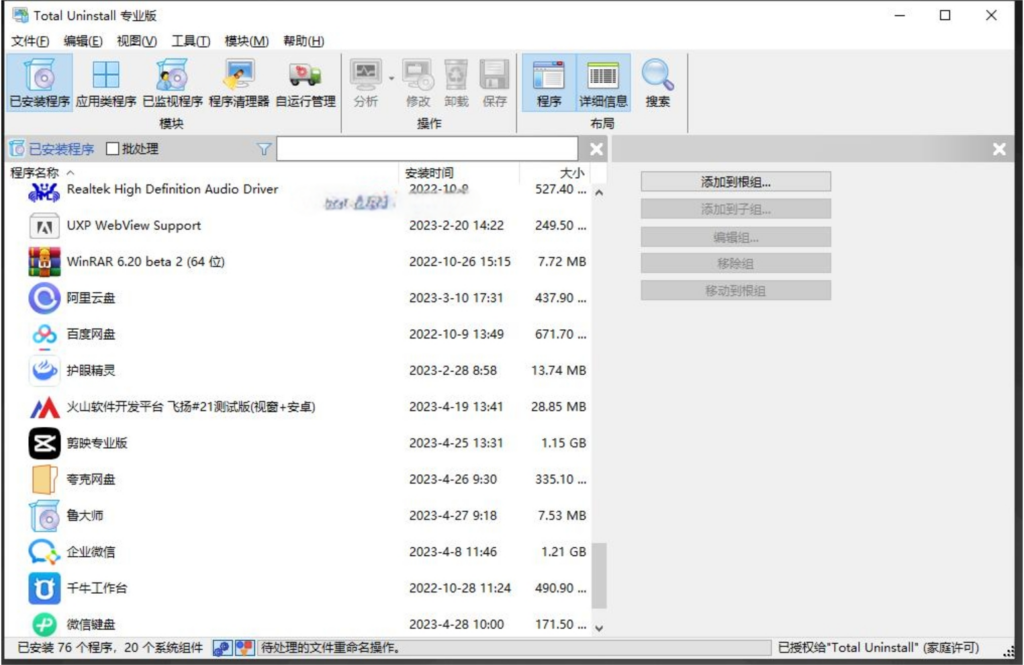The width and height of the screenshot is (1024, 665).
Task: Open the 已安装程序 module
Action: pos(39,83)
